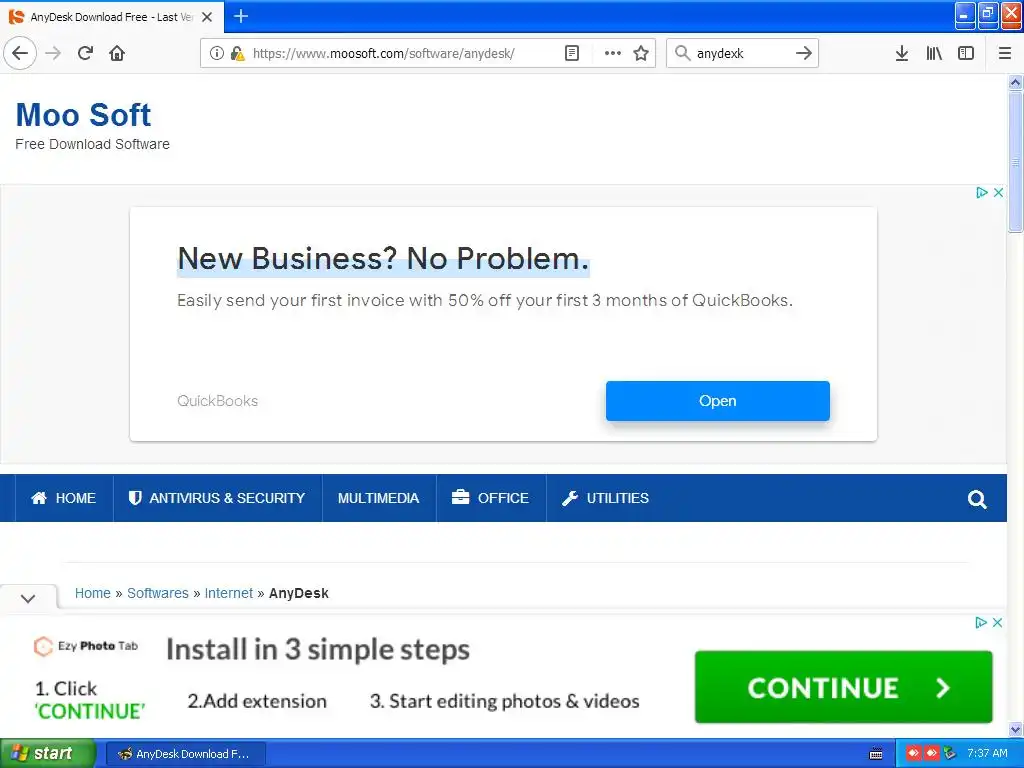
Task: Open the browser home page
Action: point(117,53)
